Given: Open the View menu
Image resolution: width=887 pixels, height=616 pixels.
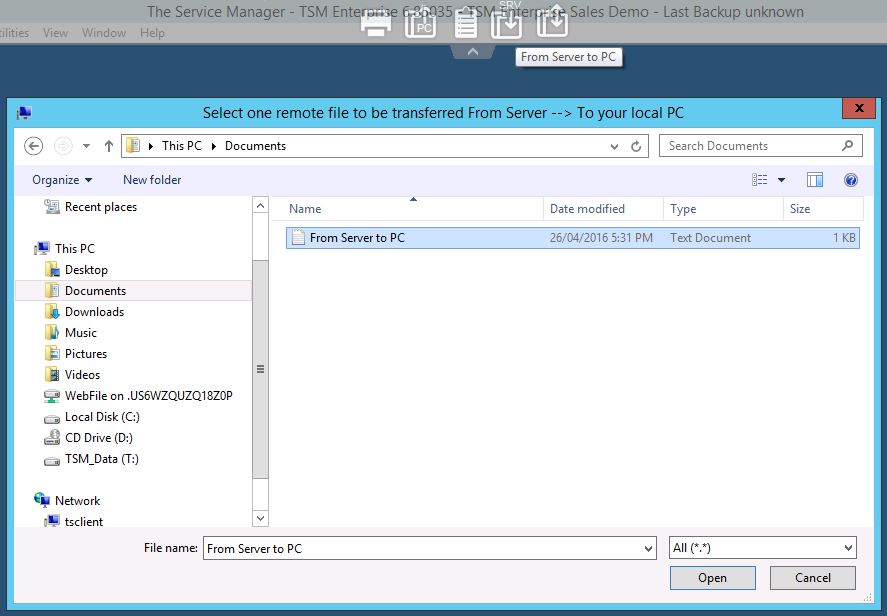Looking at the screenshot, I should coord(56,33).
